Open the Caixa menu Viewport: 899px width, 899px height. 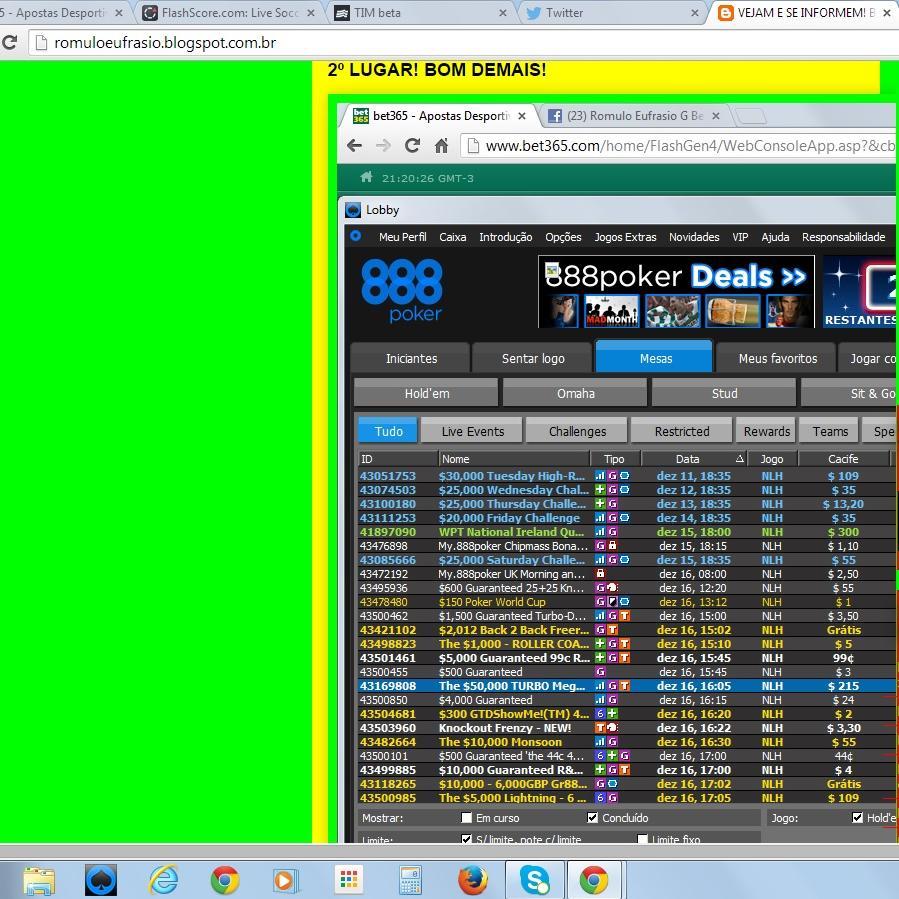click(x=452, y=237)
